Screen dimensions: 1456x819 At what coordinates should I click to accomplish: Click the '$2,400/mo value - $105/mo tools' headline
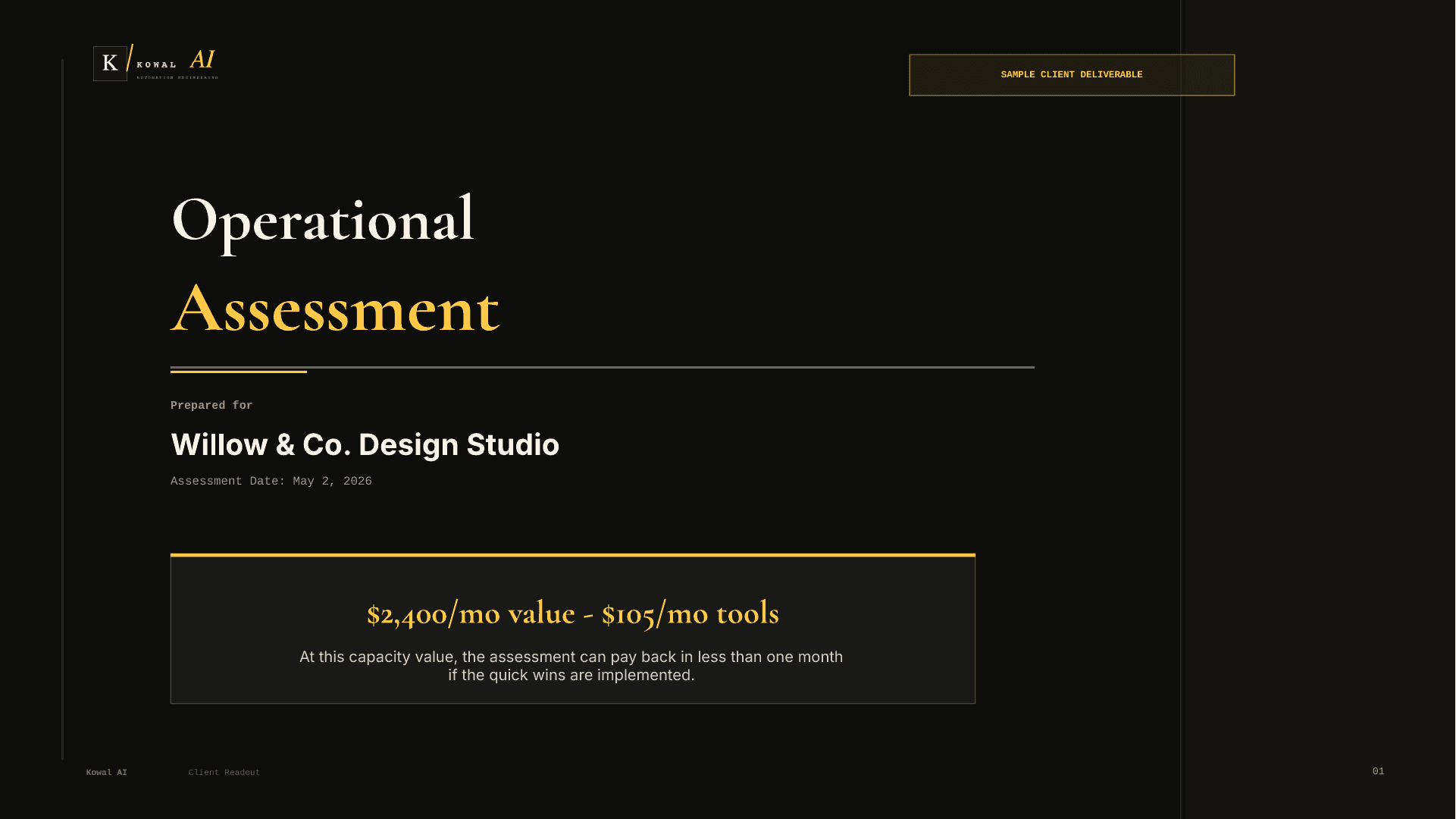click(573, 613)
